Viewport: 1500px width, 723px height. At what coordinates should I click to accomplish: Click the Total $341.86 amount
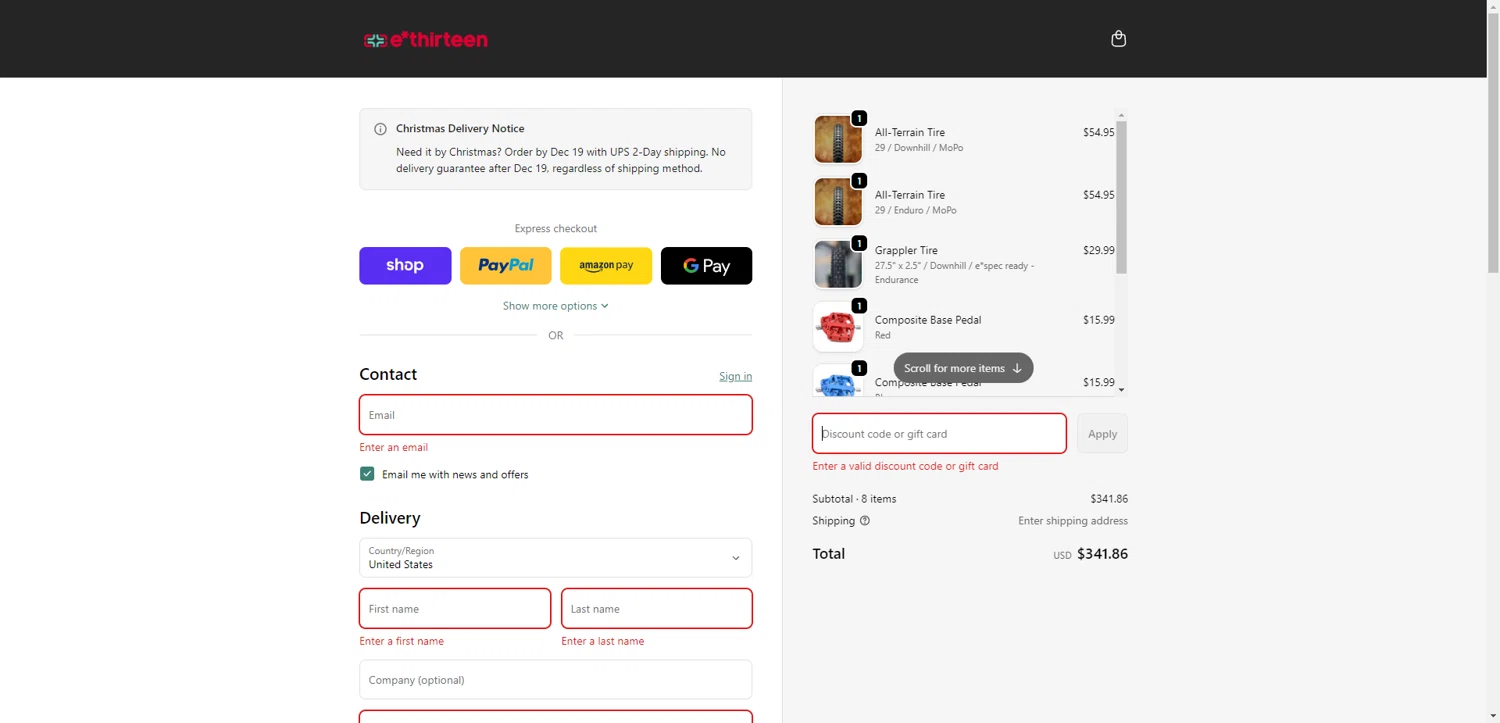1102,554
